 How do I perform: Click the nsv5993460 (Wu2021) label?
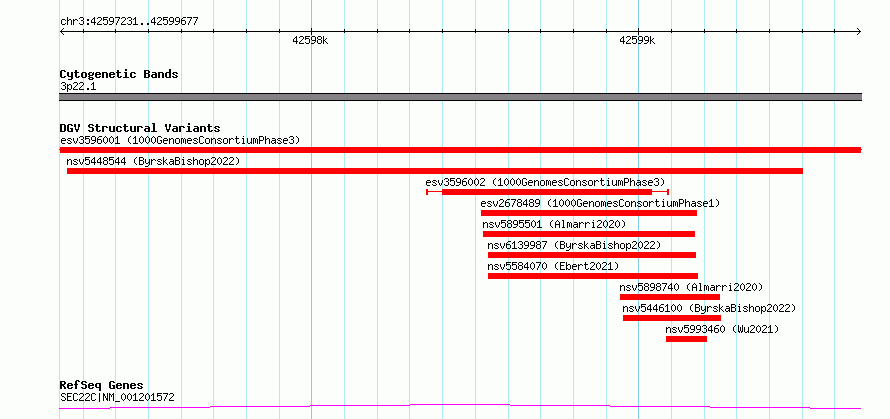(722, 329)
